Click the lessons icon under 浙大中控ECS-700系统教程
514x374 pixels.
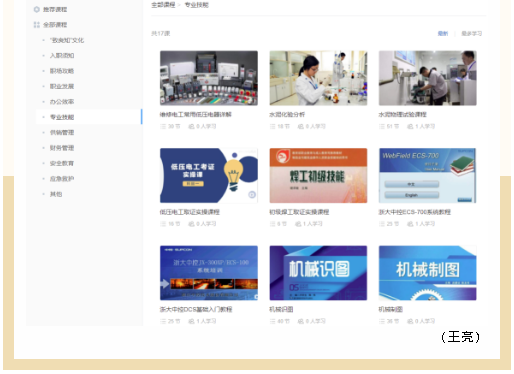pos(382,224)
